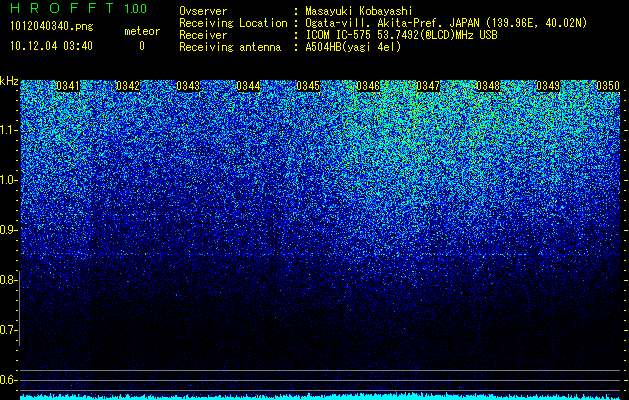Screen dimensions: 629x400
Task: Select the Receiver label
Action: [x=203, y=35]
